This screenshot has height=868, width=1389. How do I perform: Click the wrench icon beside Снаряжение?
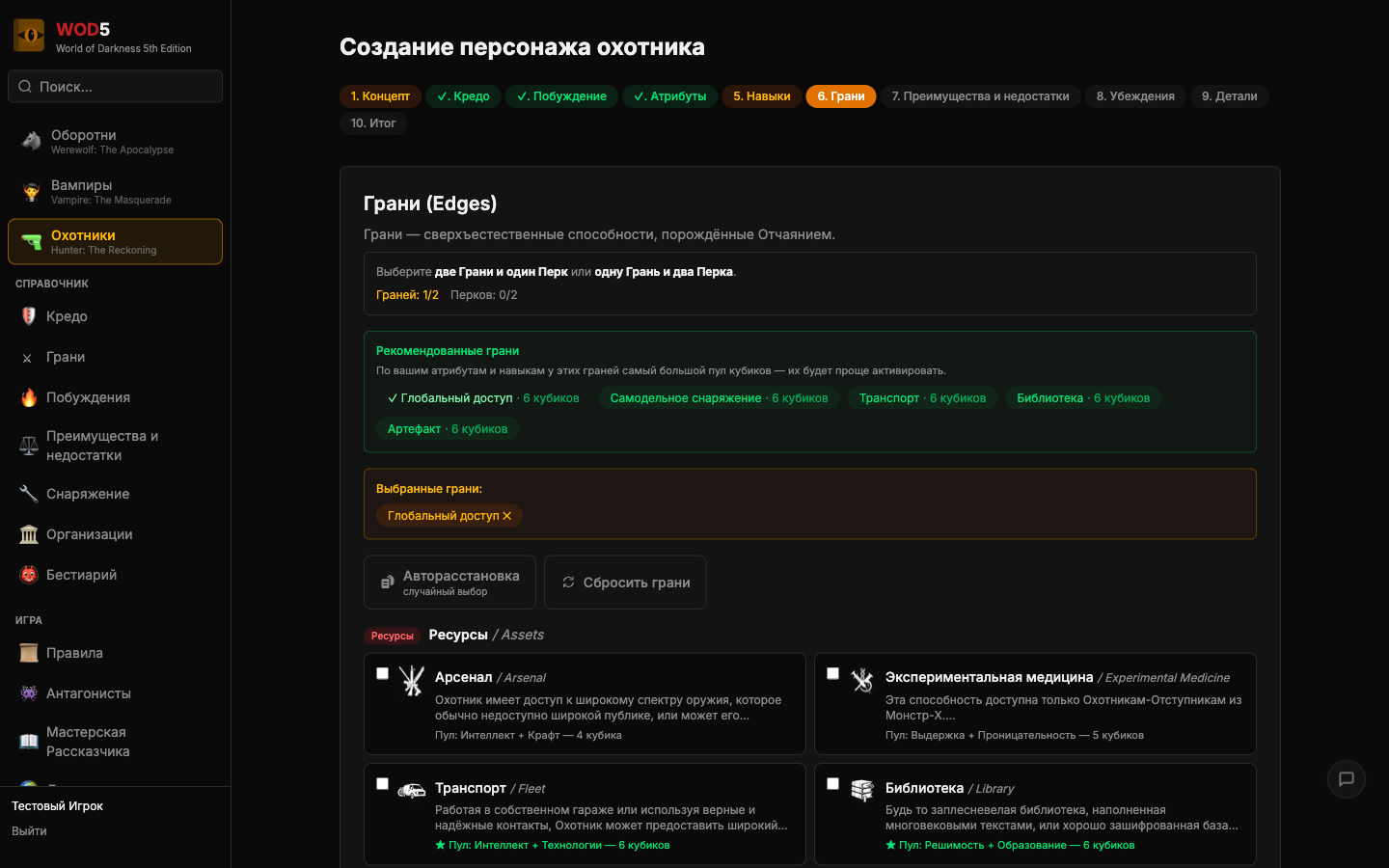click(x=29, y=494)
